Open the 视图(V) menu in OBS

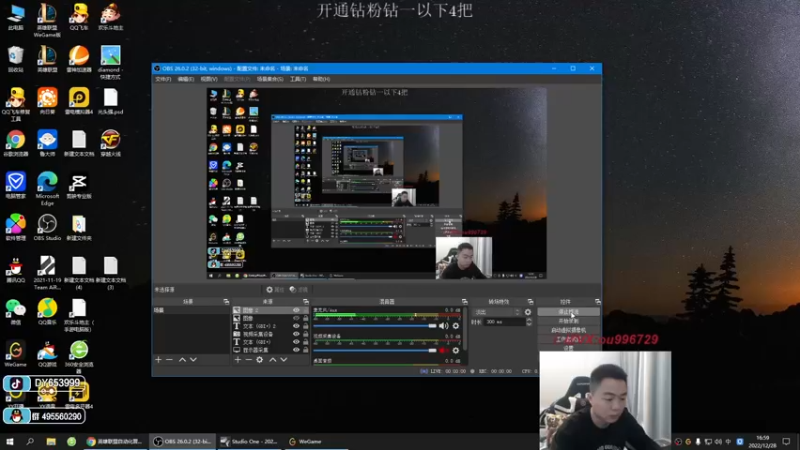point(209,79)
